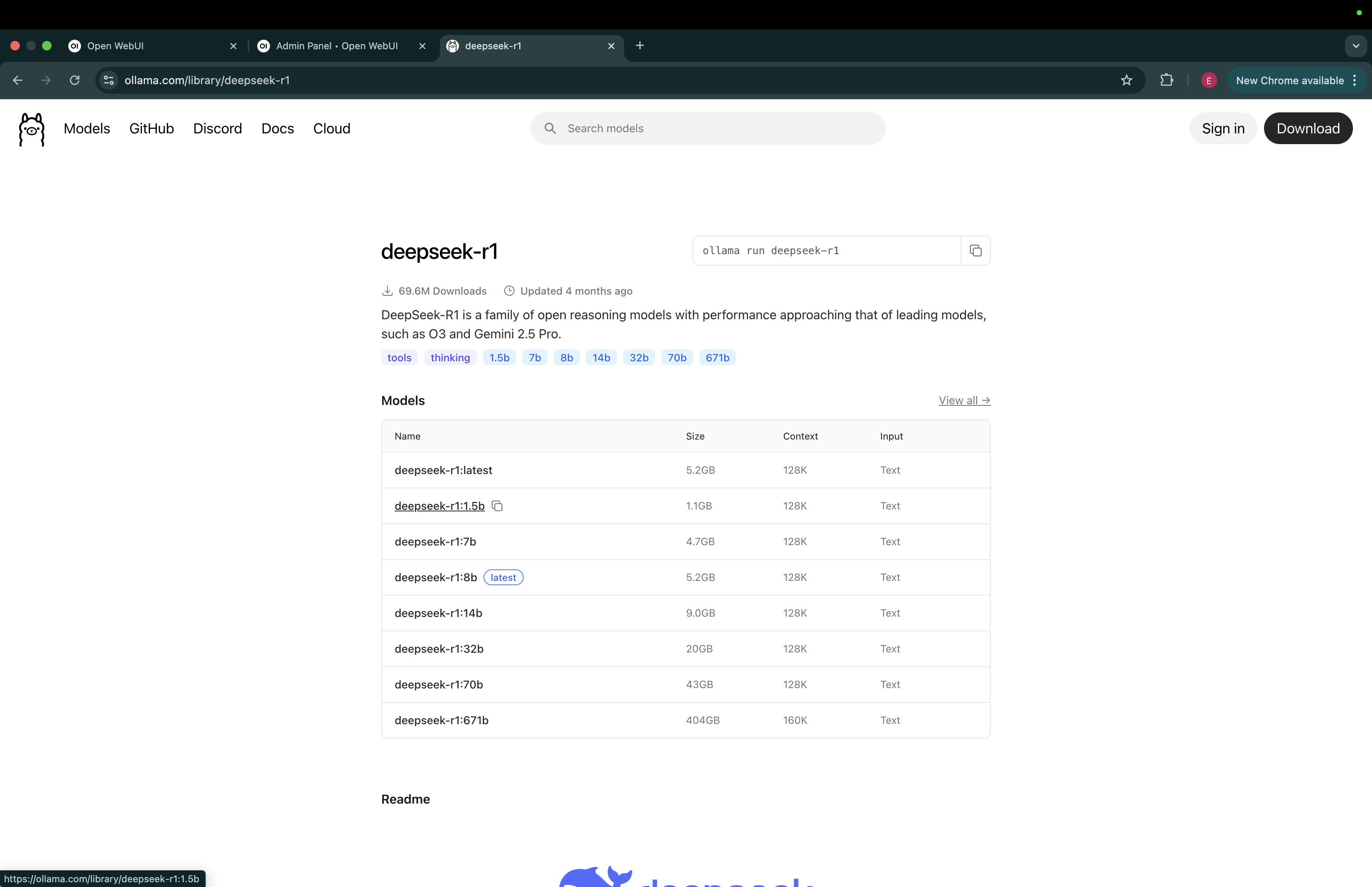Go forward in browser history
This screenshot has width=1372, height=887.
46,80
